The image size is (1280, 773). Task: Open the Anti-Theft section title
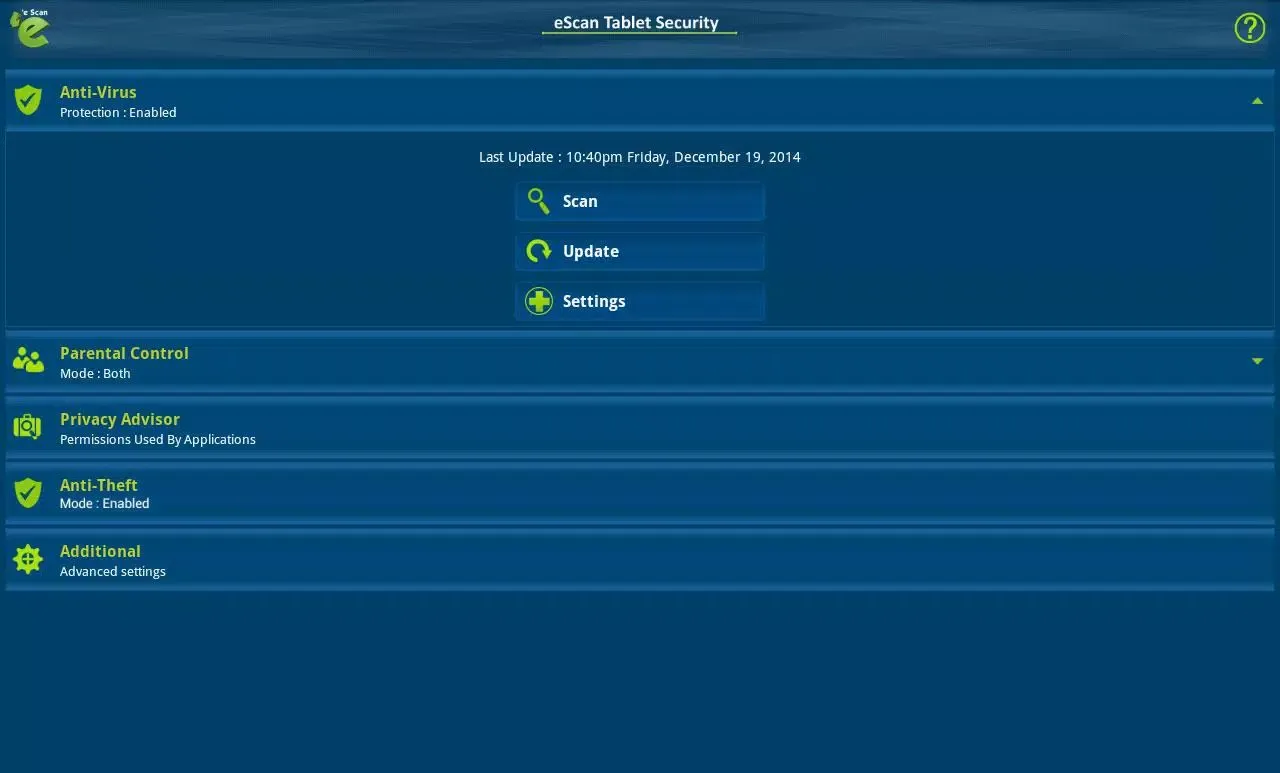pyautogui.click(x=99, y=485)
